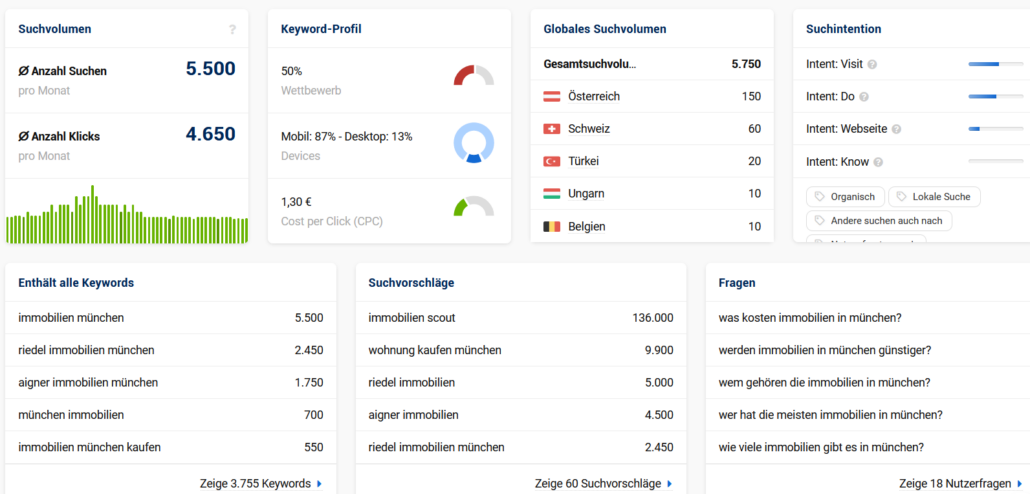Screen dimensions: 1030x494
Task: Click the Intent: Know info icon
Action: [878, 162]
